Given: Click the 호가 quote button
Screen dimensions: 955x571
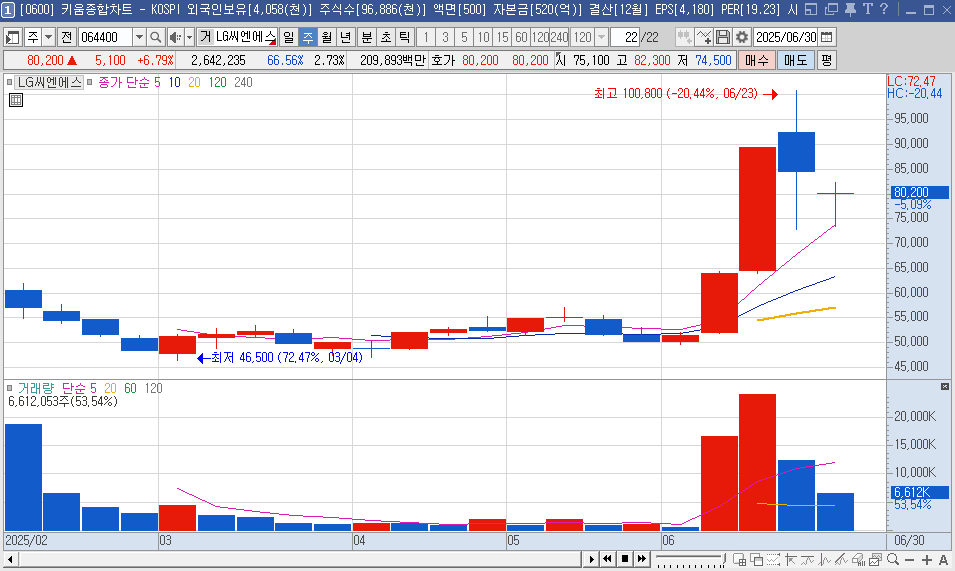Looking at the screenshot, I should click(443, 60).
